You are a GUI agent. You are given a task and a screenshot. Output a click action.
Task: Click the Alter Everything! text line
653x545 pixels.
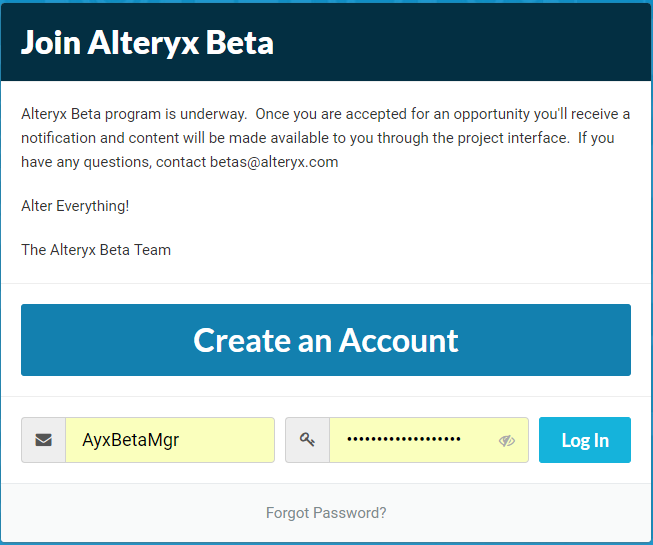coord(75,206)
